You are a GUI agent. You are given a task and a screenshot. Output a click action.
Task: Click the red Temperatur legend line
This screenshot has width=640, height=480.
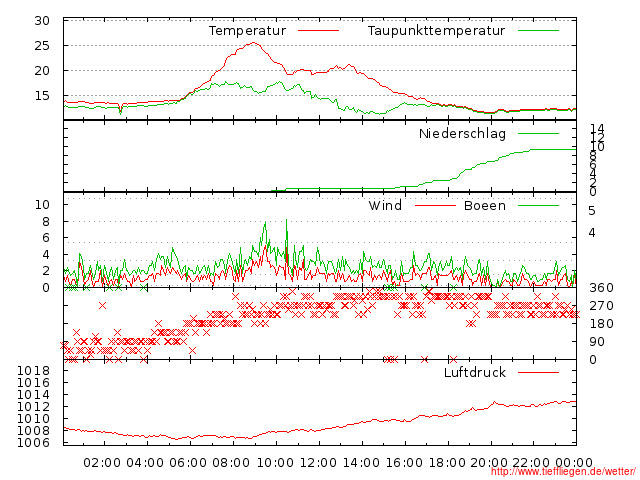pyautogui.click(x=318, y=31)
